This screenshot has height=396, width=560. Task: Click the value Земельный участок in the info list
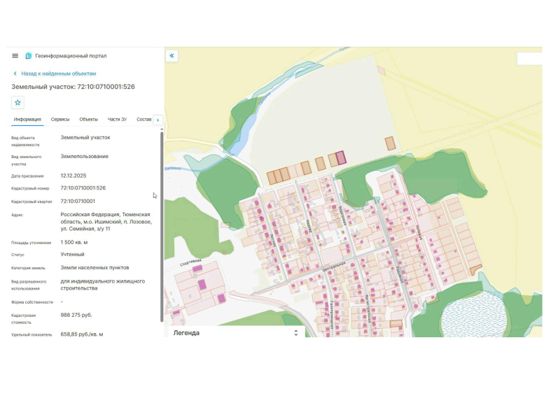tap(85, 137)
